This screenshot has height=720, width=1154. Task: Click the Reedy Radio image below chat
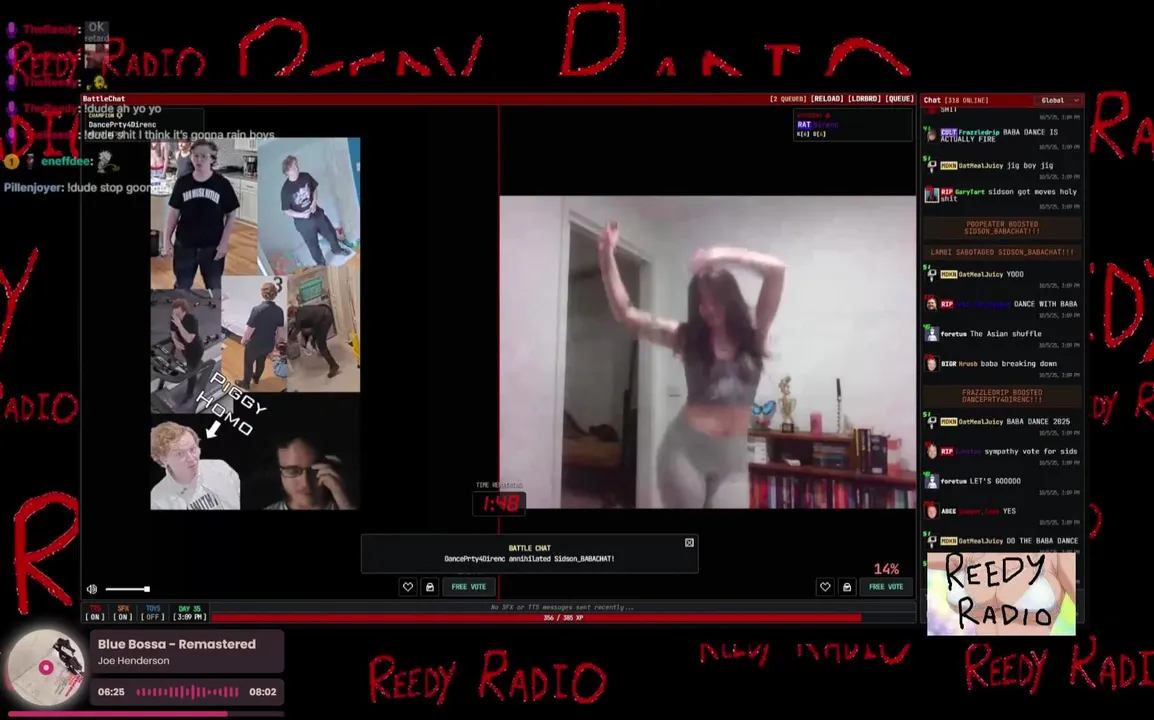[1001, 593]
